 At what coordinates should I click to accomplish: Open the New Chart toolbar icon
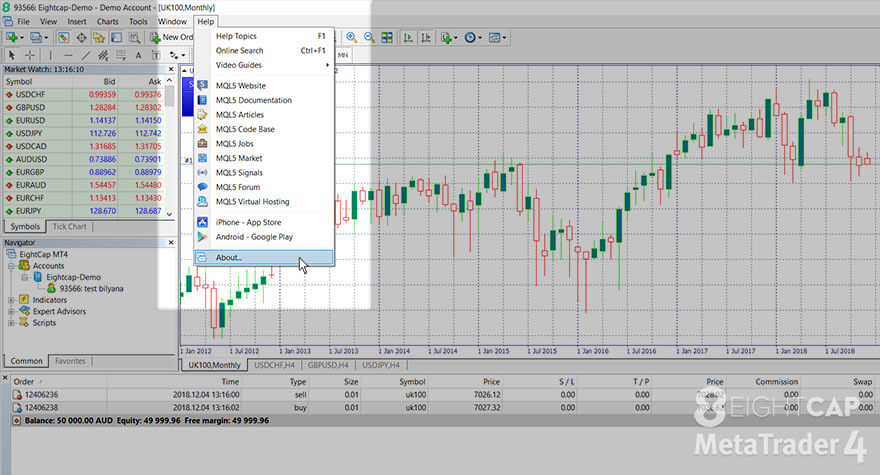point(11,38)
